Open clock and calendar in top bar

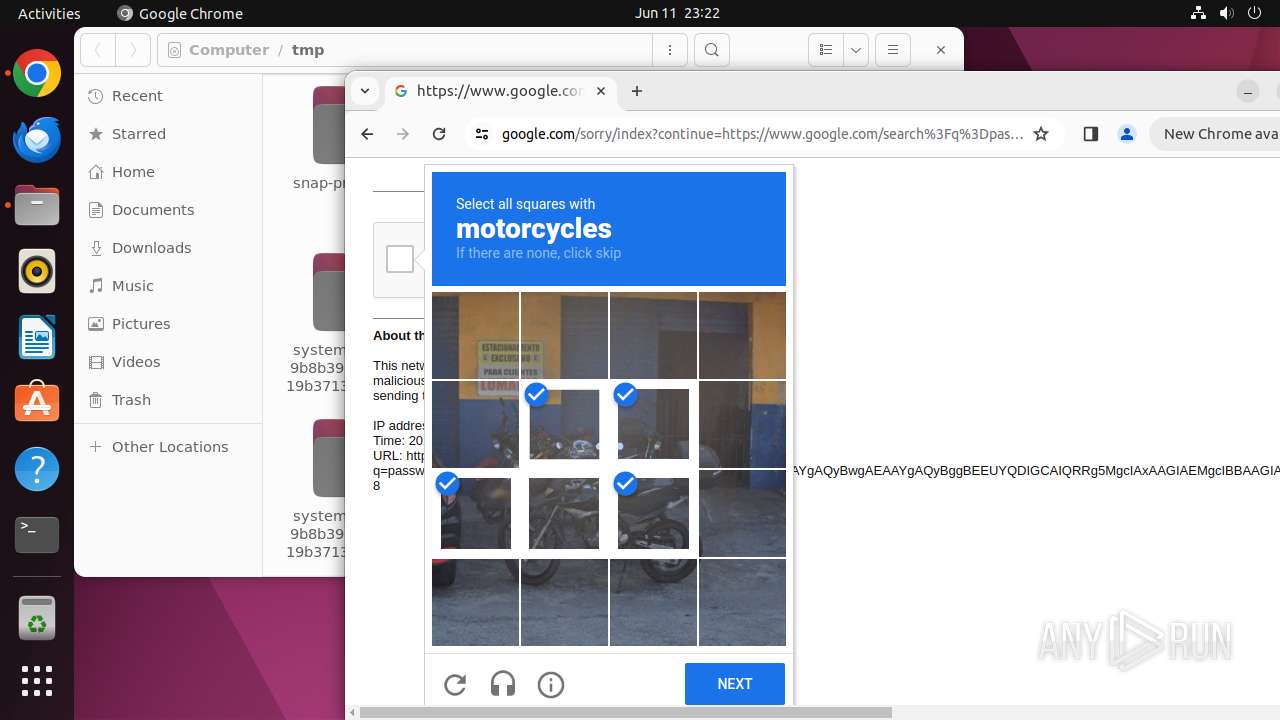(x=677, y=13)
